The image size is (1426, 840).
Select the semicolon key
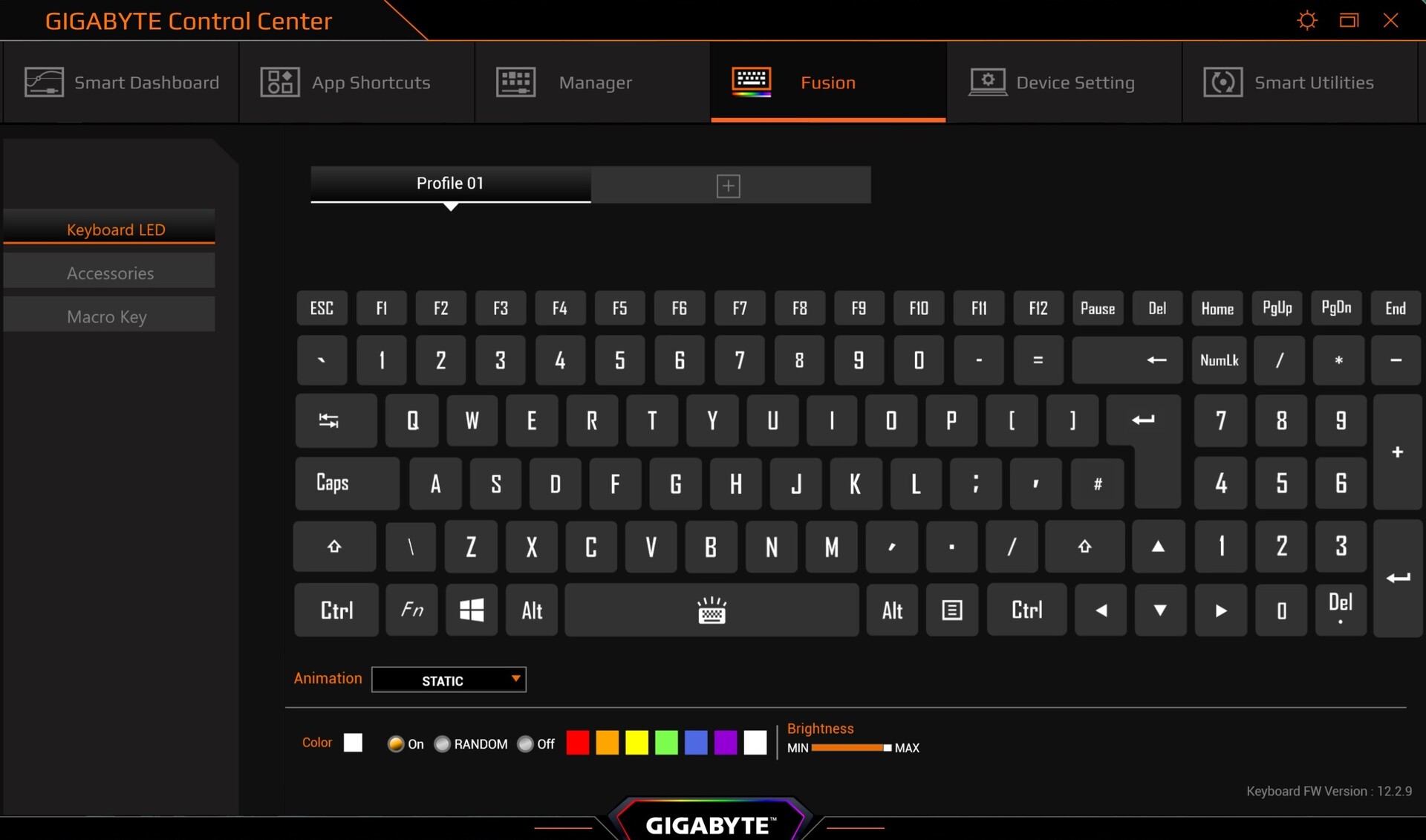(x=976, y=484)
